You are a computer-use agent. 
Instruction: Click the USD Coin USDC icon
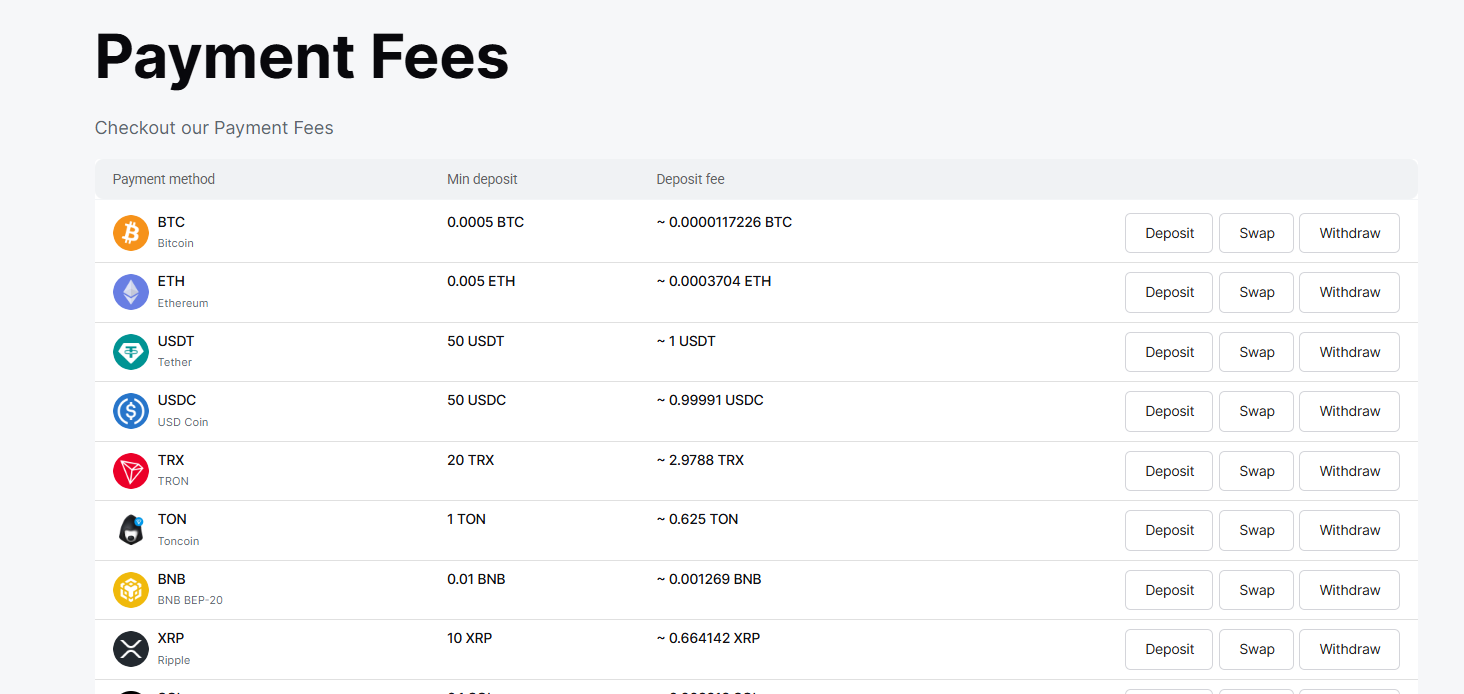[x=131, y=411]
